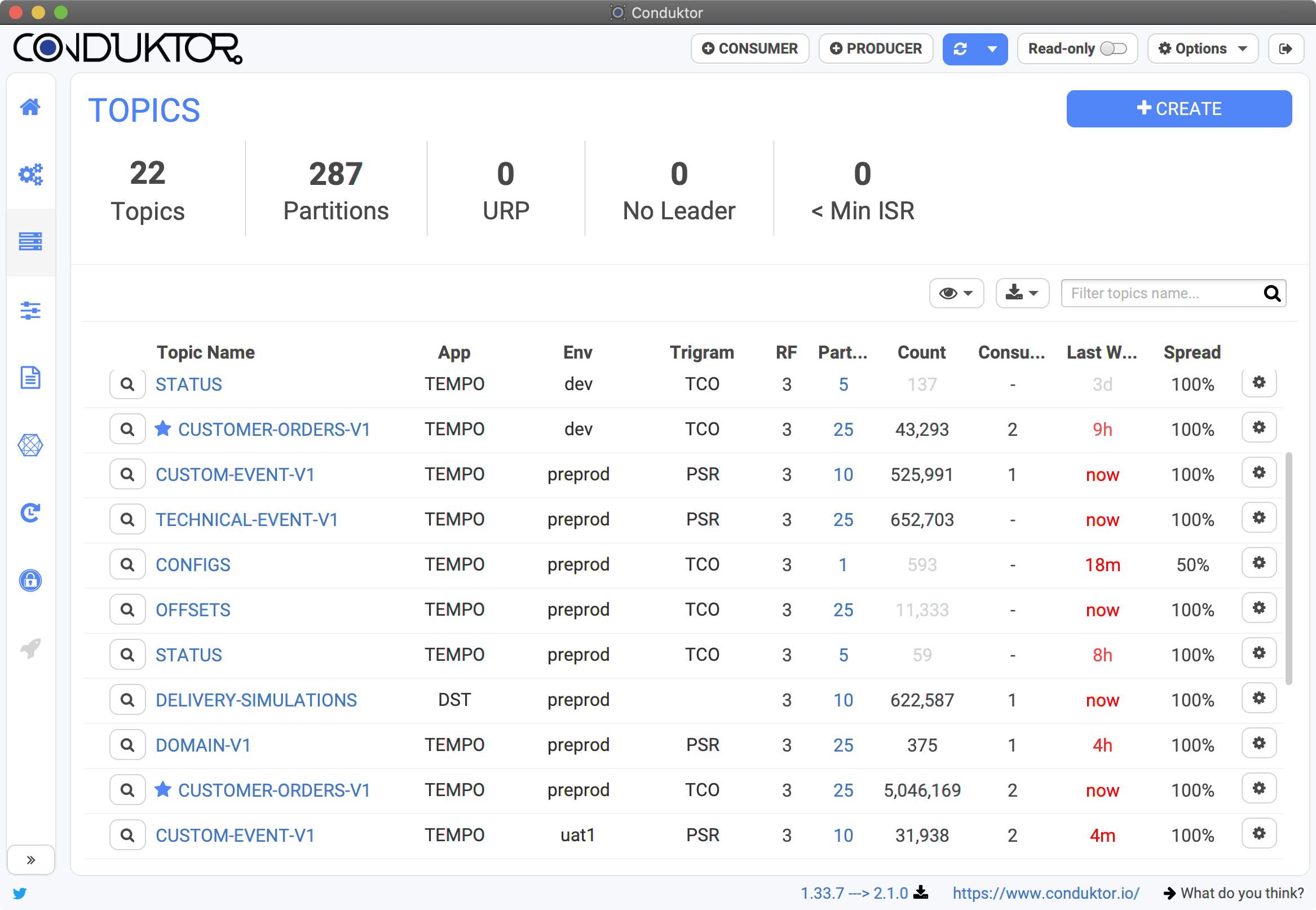The height and width of the screenshot is (910, 1316).
Task: Open the rocket icon in sidebar
Action: click(30, 648)
